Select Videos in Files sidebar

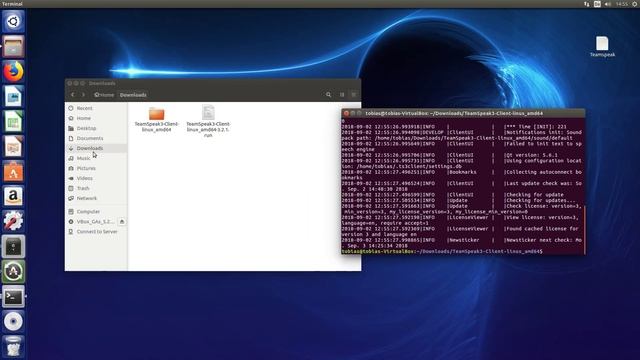pos(96,178)
